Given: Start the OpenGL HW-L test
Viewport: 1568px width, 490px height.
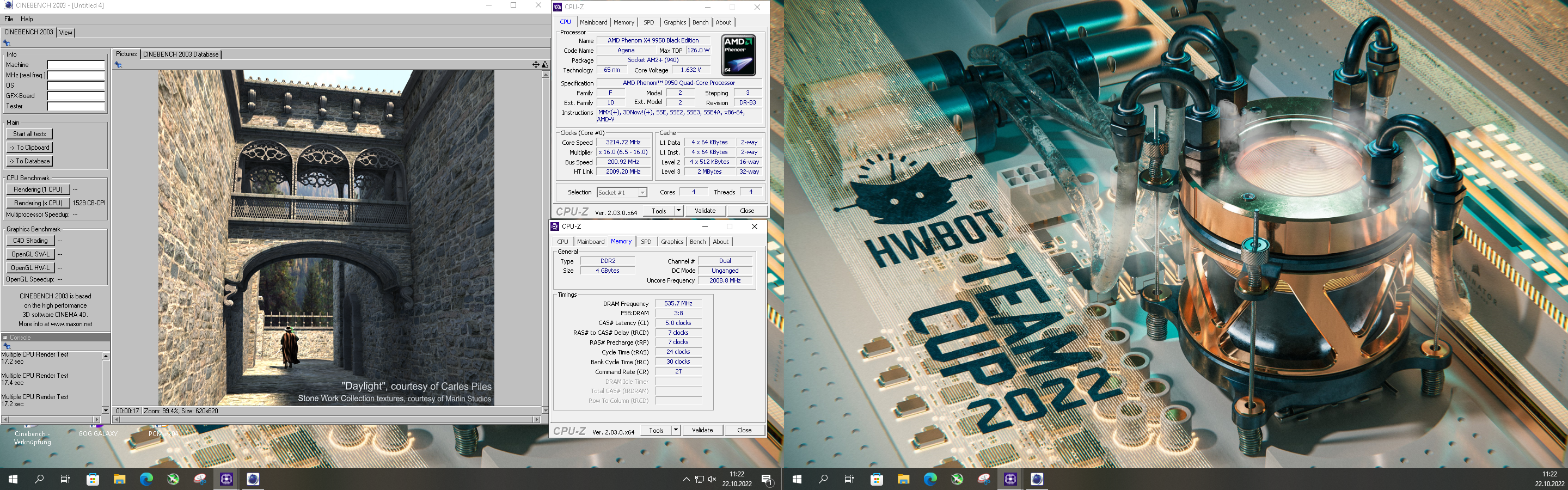Looking at the screenshot, I should [x=30, y=267].
